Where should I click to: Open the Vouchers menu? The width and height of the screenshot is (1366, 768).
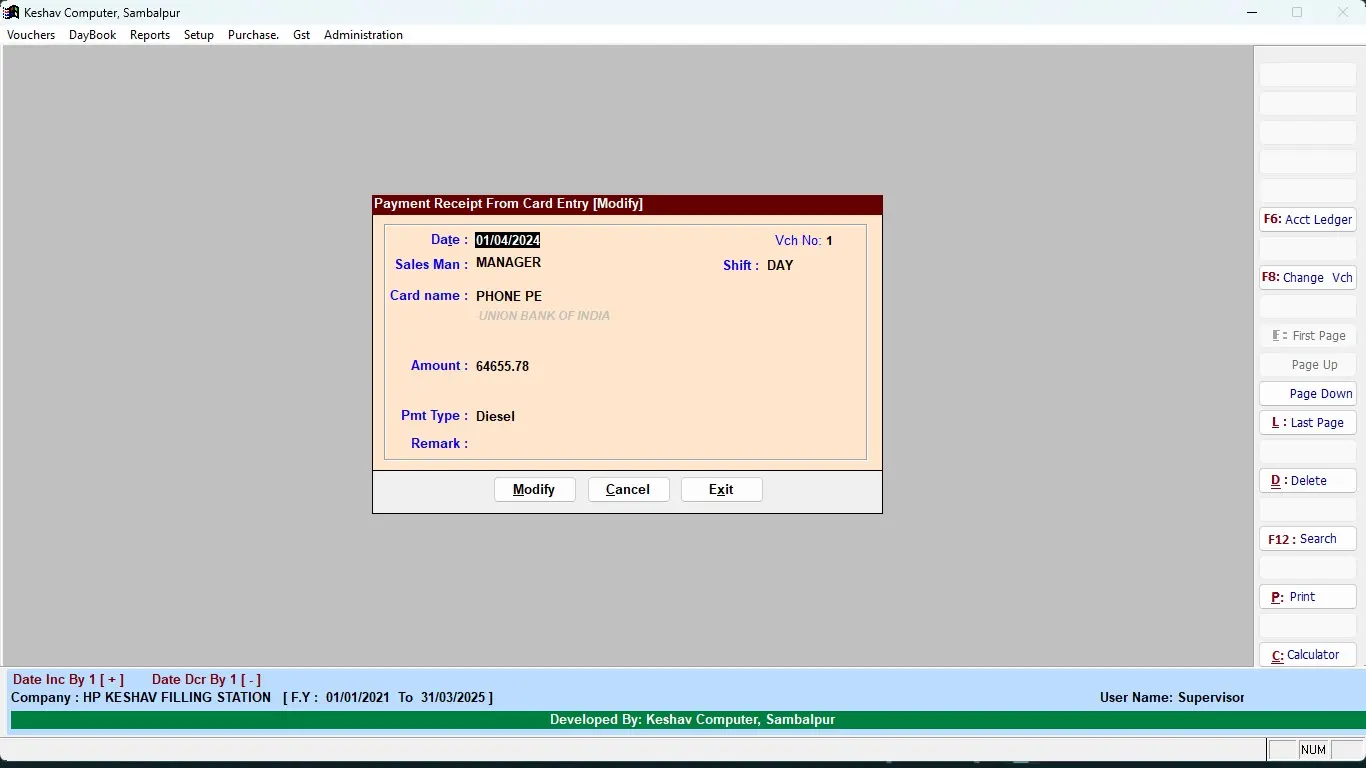click(x=31, y=35)
